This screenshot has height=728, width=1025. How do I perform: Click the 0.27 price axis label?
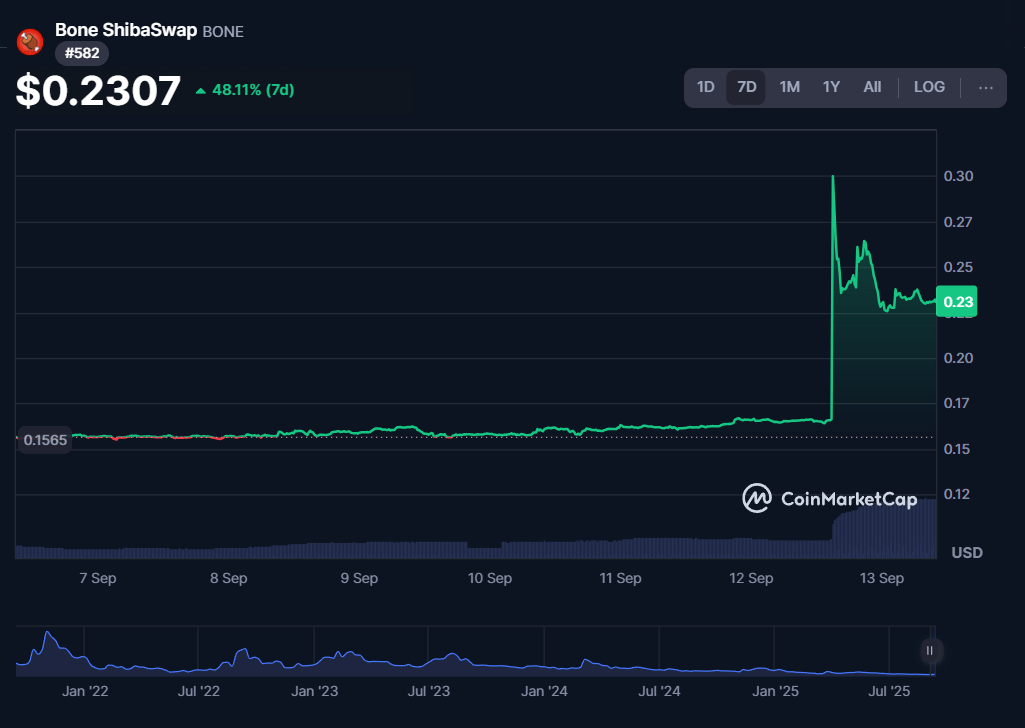coord(958,222)
